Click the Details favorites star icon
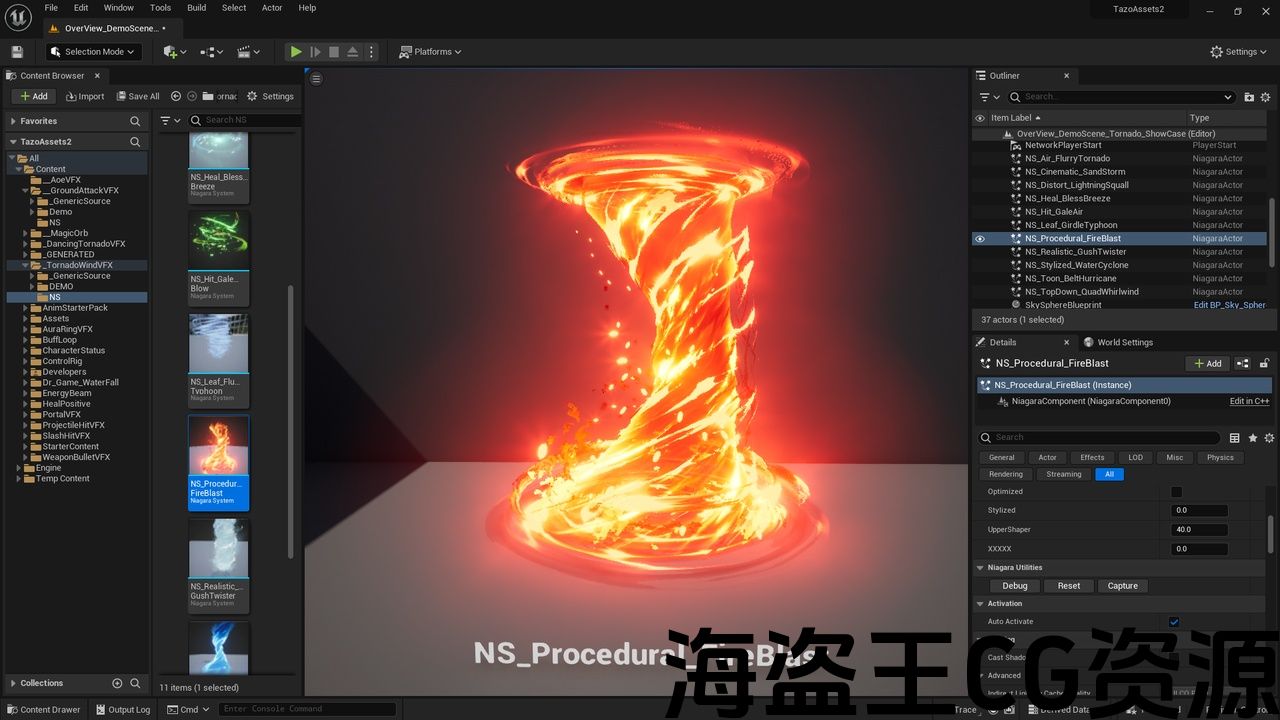This screenshot has height=720, width=1280. tap(1252, 438)
